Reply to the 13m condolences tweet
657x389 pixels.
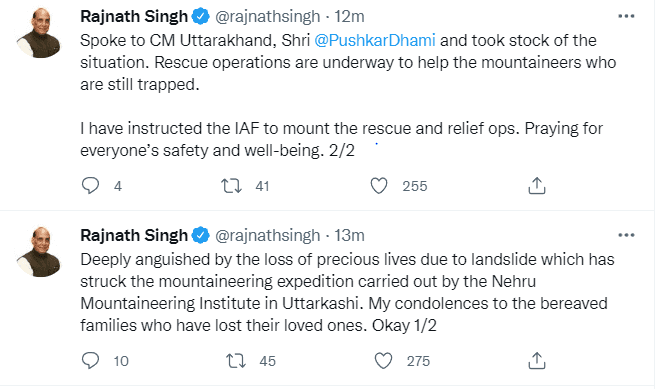tap(90, 360)
